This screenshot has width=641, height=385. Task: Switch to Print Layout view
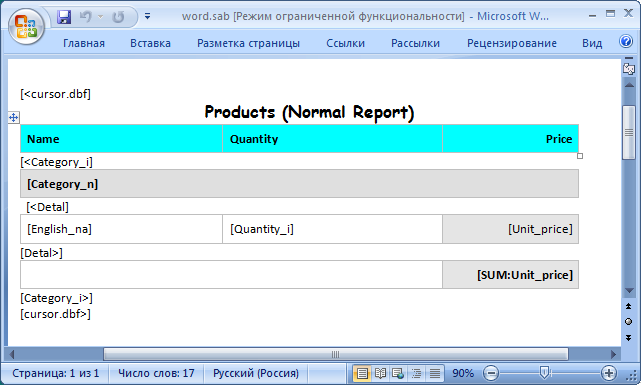click(x=362, y=373)
